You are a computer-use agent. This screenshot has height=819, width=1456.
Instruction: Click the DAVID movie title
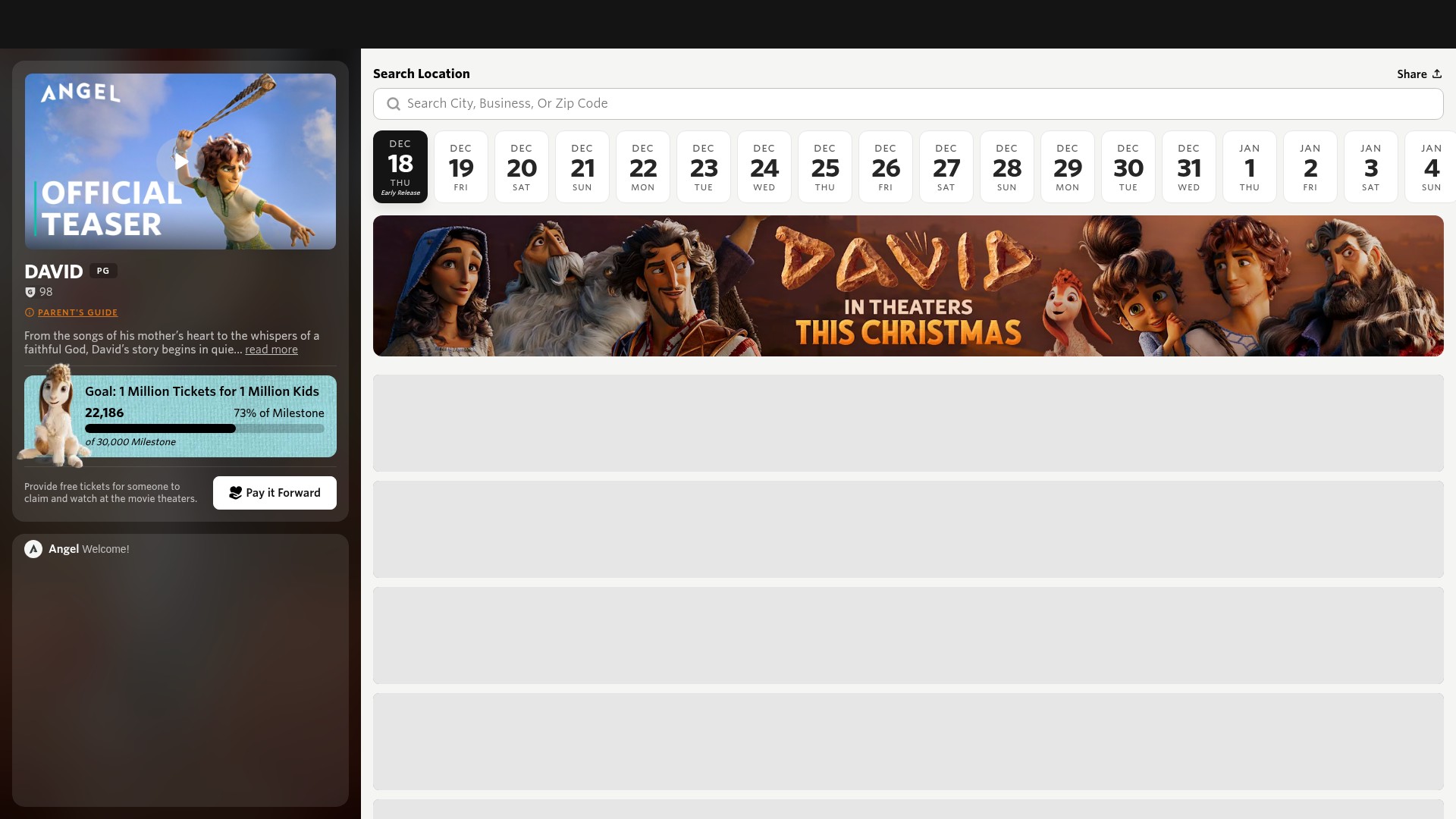(x=54, y=271)
